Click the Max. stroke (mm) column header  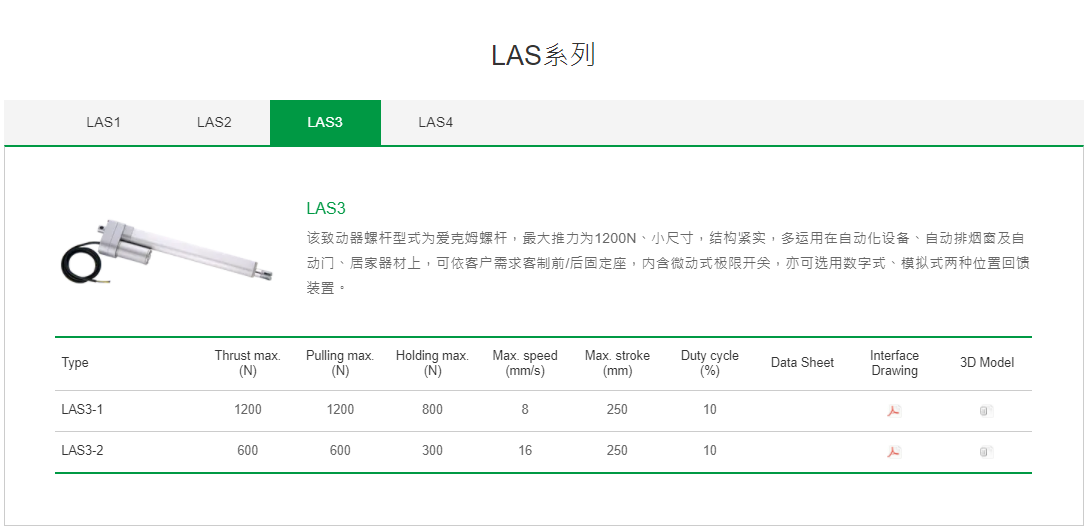(x=617, y=363)
